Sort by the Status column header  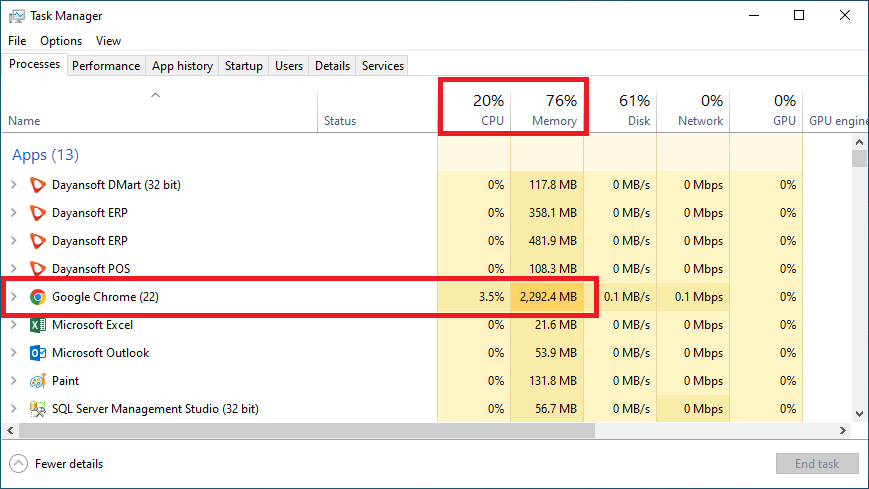click(340, 121)
